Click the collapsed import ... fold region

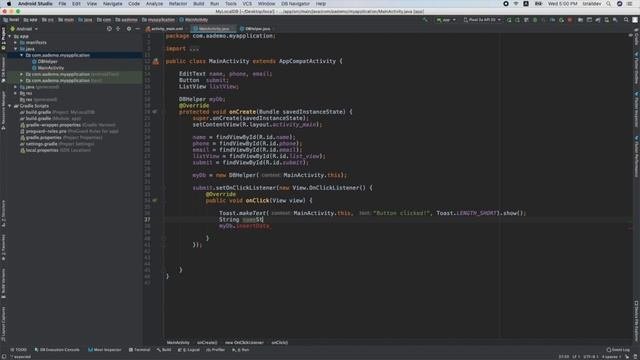pyautogui.click(x=194, y=49)
